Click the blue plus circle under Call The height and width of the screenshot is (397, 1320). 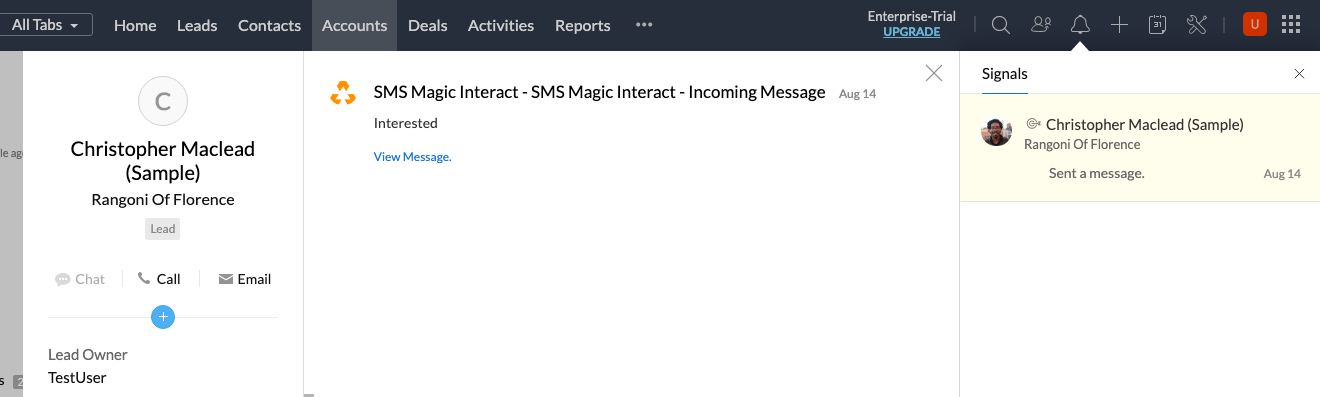point(163,317)
